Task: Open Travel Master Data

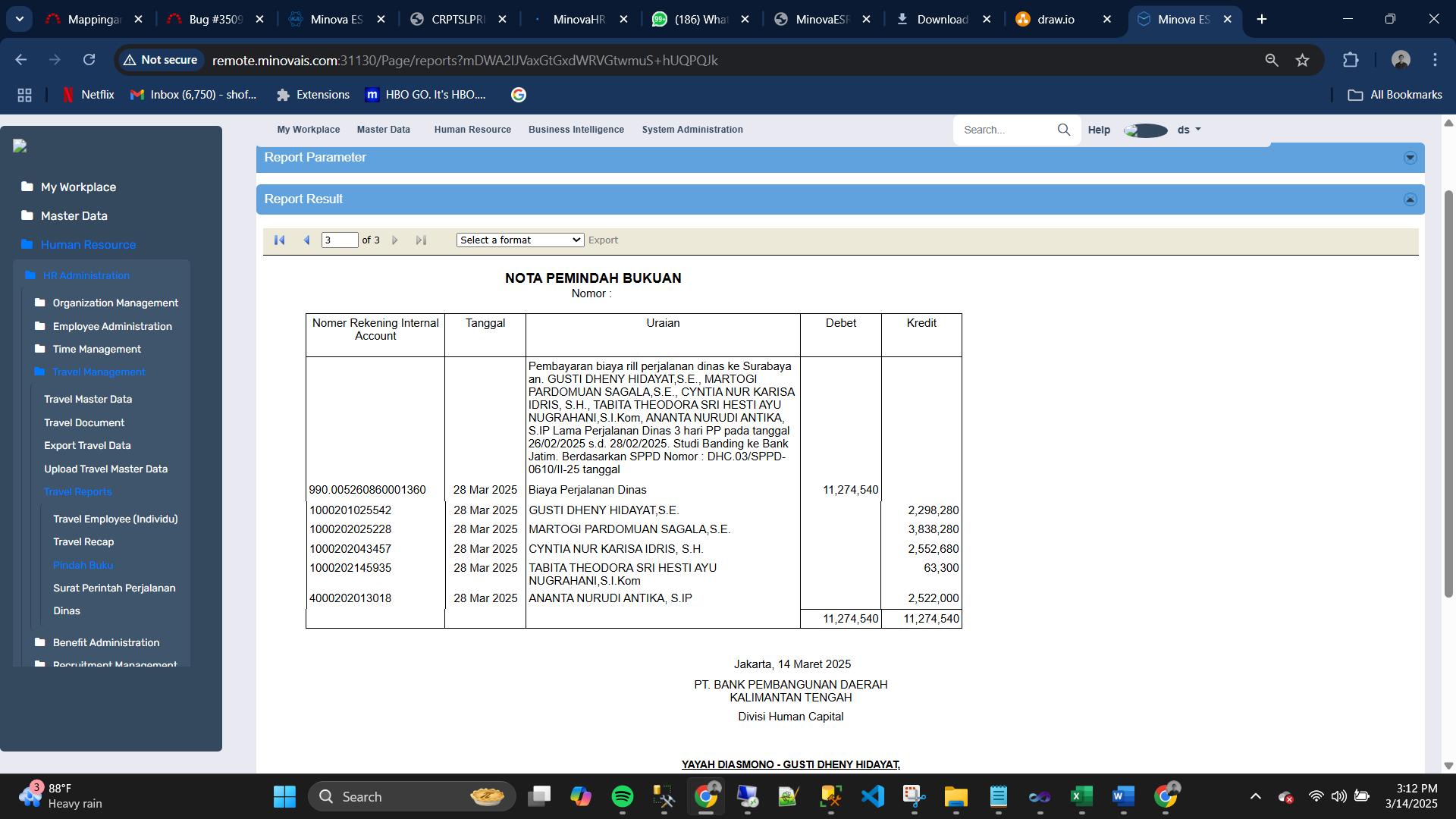Action: [88, 400]
